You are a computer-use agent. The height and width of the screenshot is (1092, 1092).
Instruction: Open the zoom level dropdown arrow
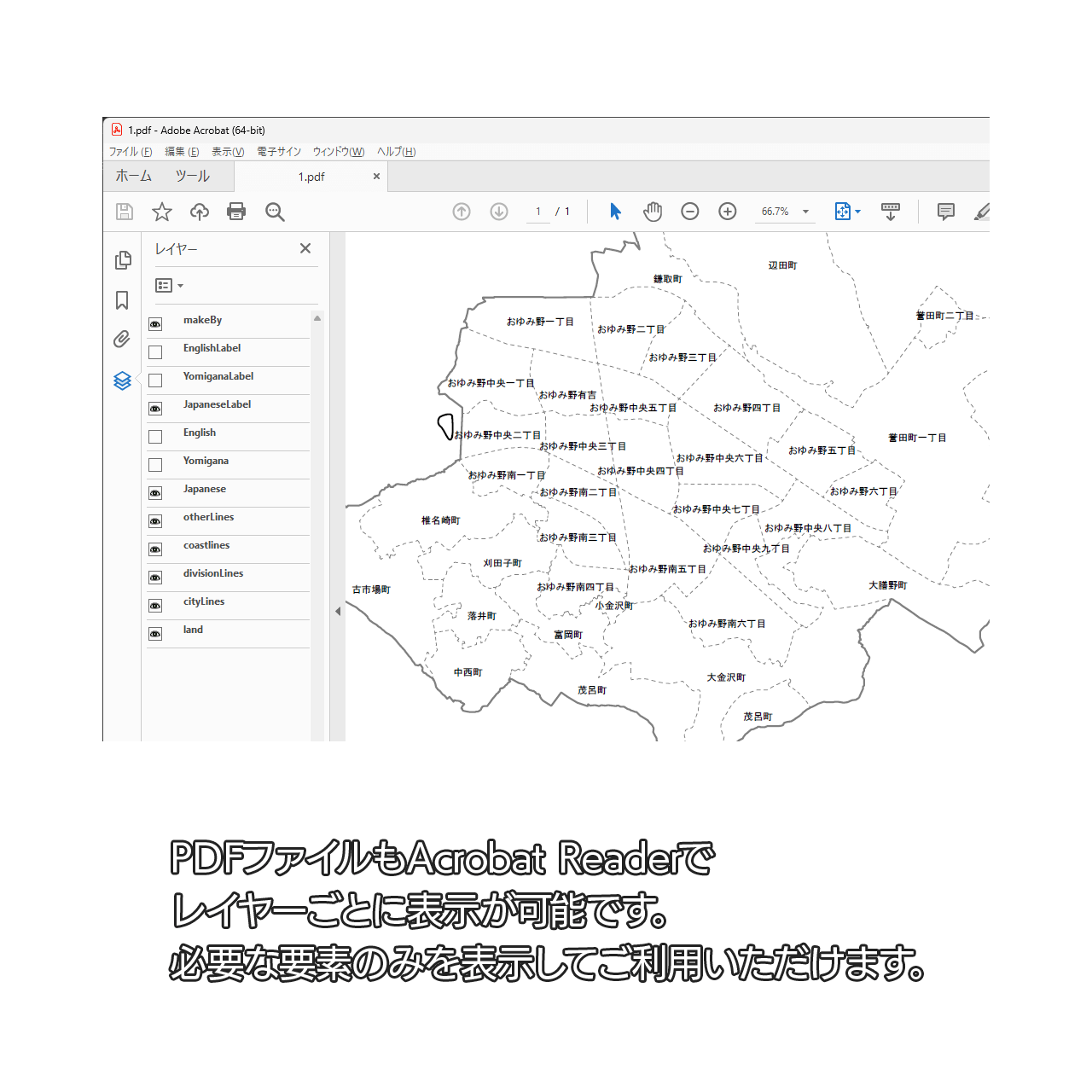point(805,212)
